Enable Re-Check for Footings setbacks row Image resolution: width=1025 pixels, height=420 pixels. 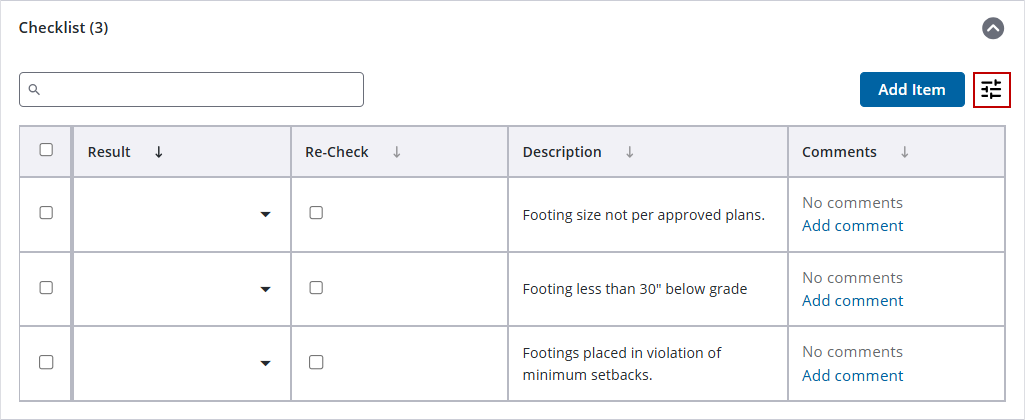pos(316,362)
